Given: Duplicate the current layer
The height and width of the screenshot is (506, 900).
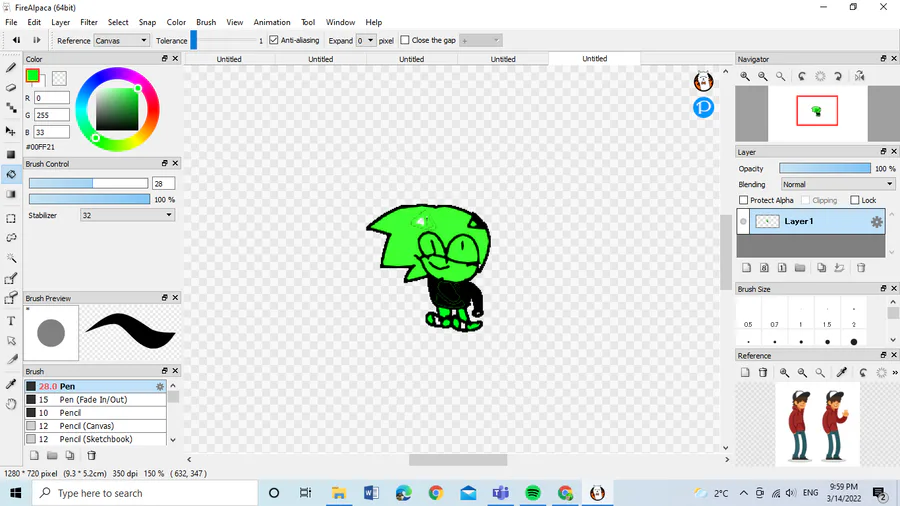Looking at the screenshot, I should [x=821, y=268].
